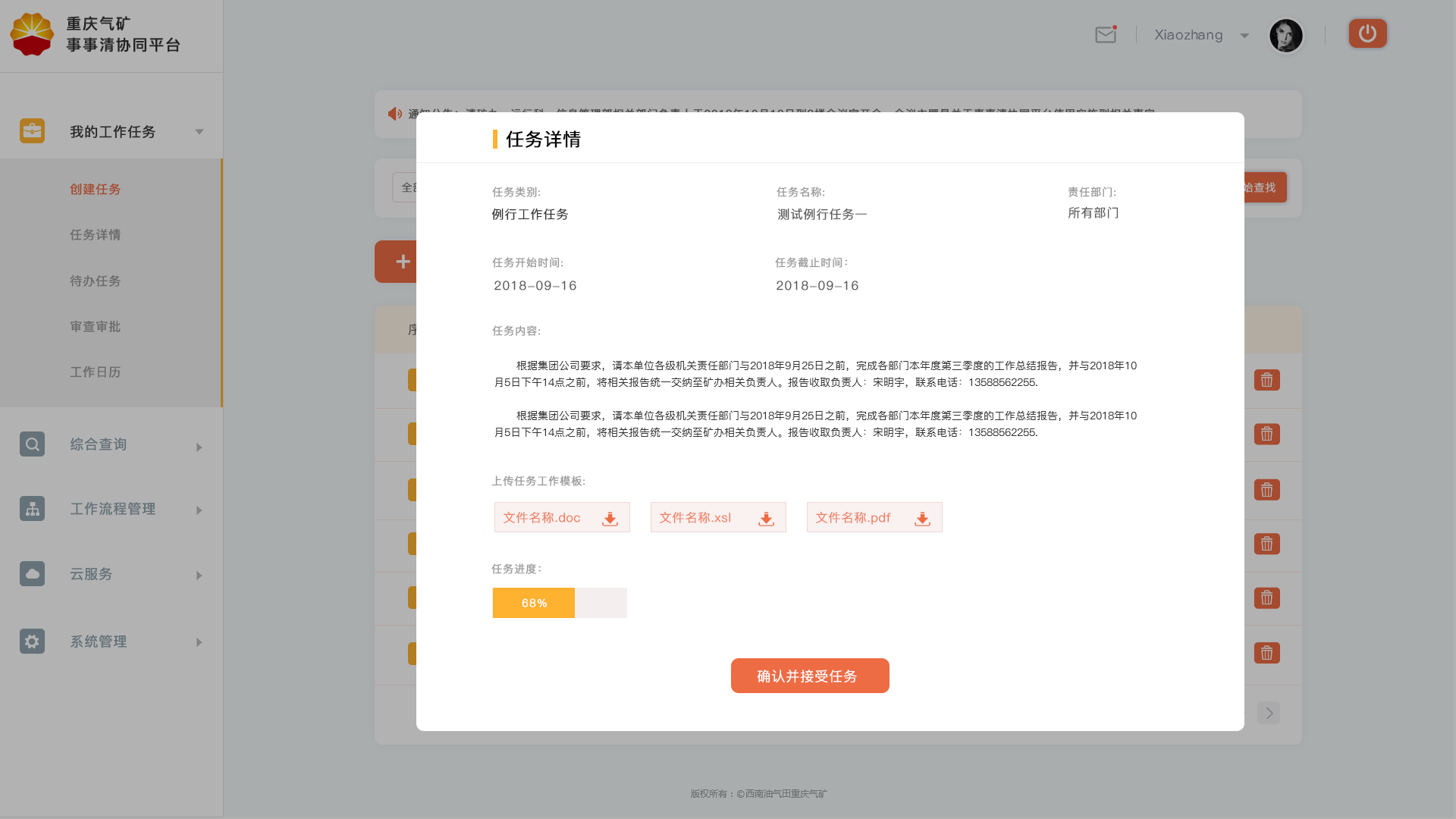
Task: Open 工作日历 in the sidebar
Action: 96,372
